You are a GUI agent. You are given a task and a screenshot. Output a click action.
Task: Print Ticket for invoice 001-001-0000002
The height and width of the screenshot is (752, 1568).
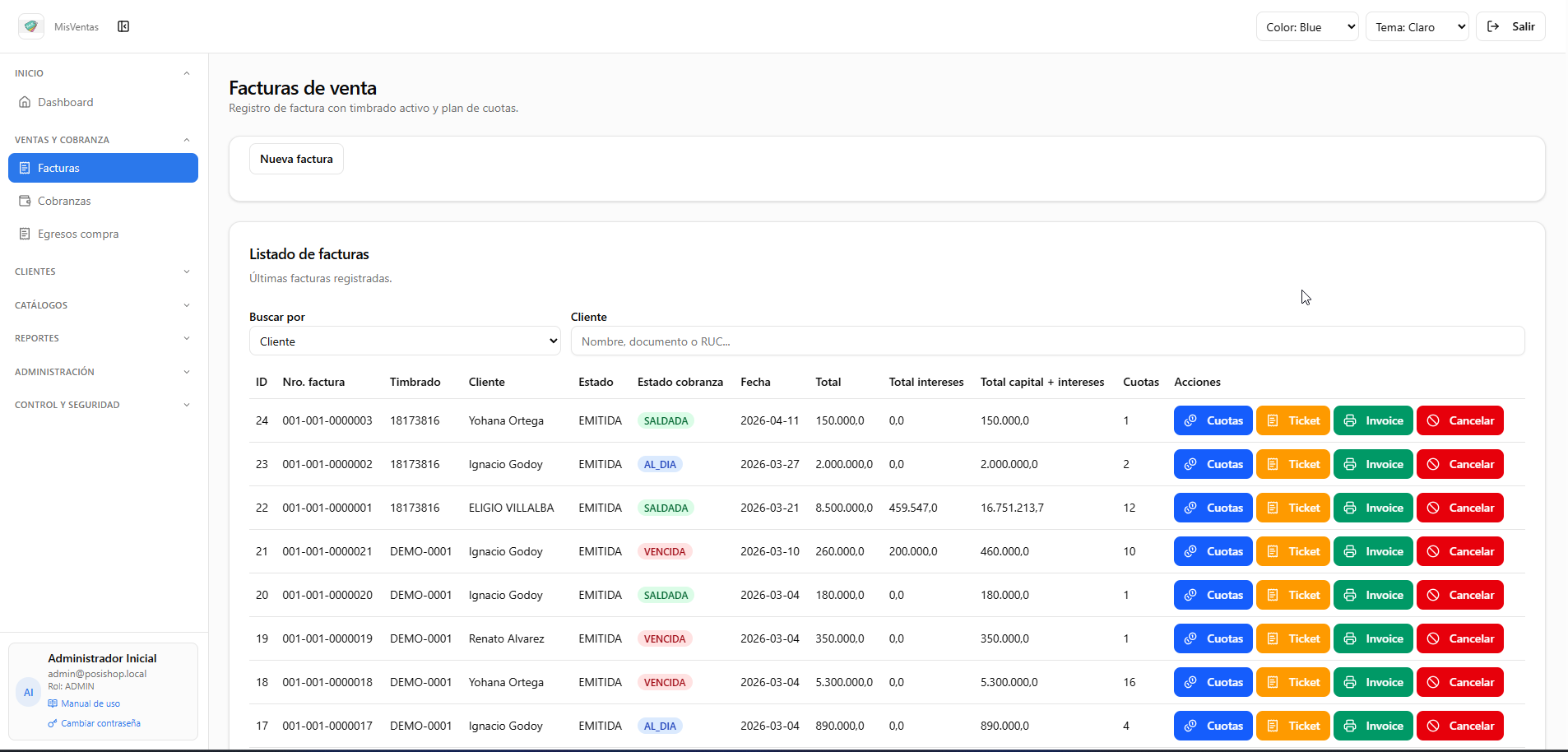[1293, 464]
